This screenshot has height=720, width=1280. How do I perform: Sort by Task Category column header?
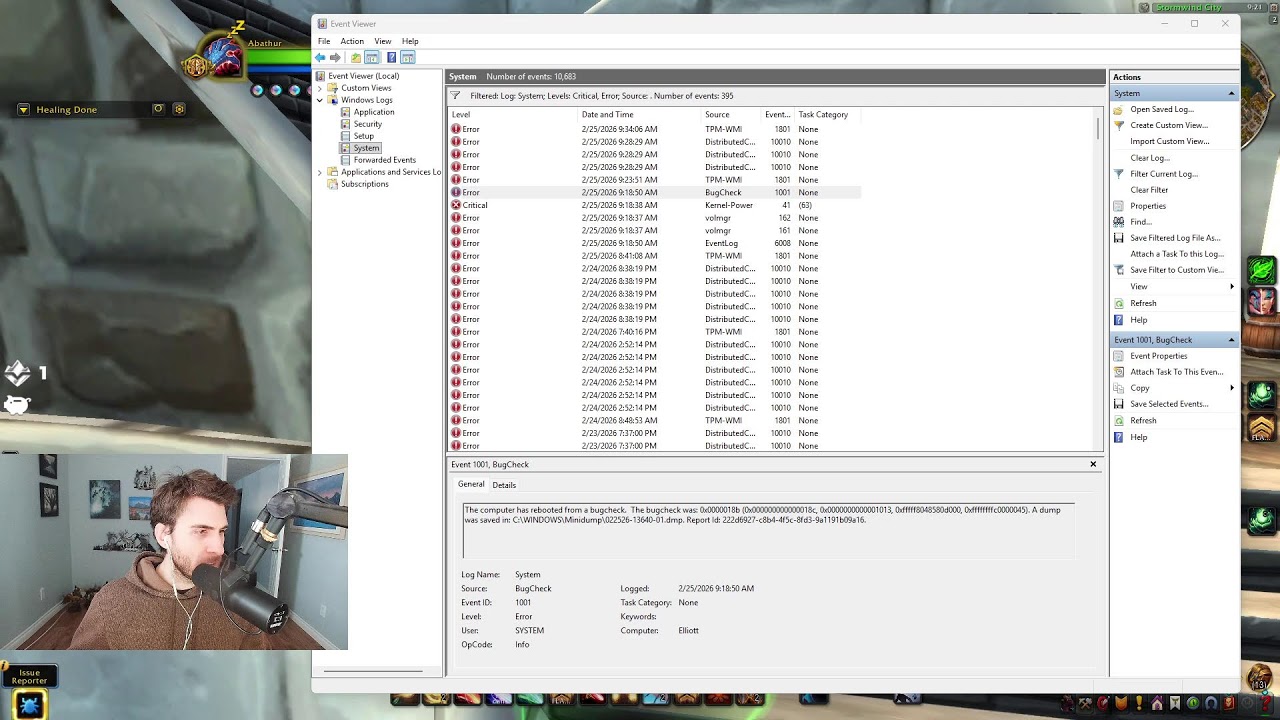pos(828,114)
